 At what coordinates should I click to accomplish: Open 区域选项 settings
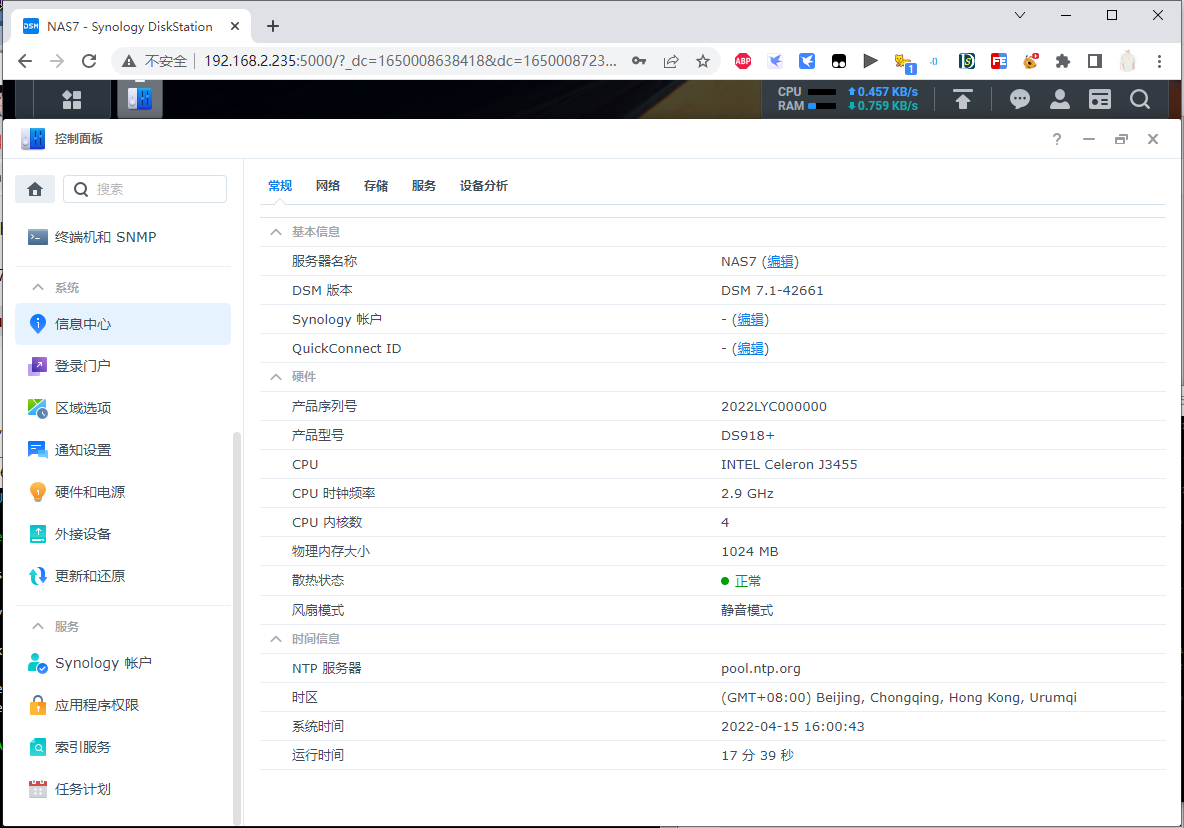coord(123,408)
